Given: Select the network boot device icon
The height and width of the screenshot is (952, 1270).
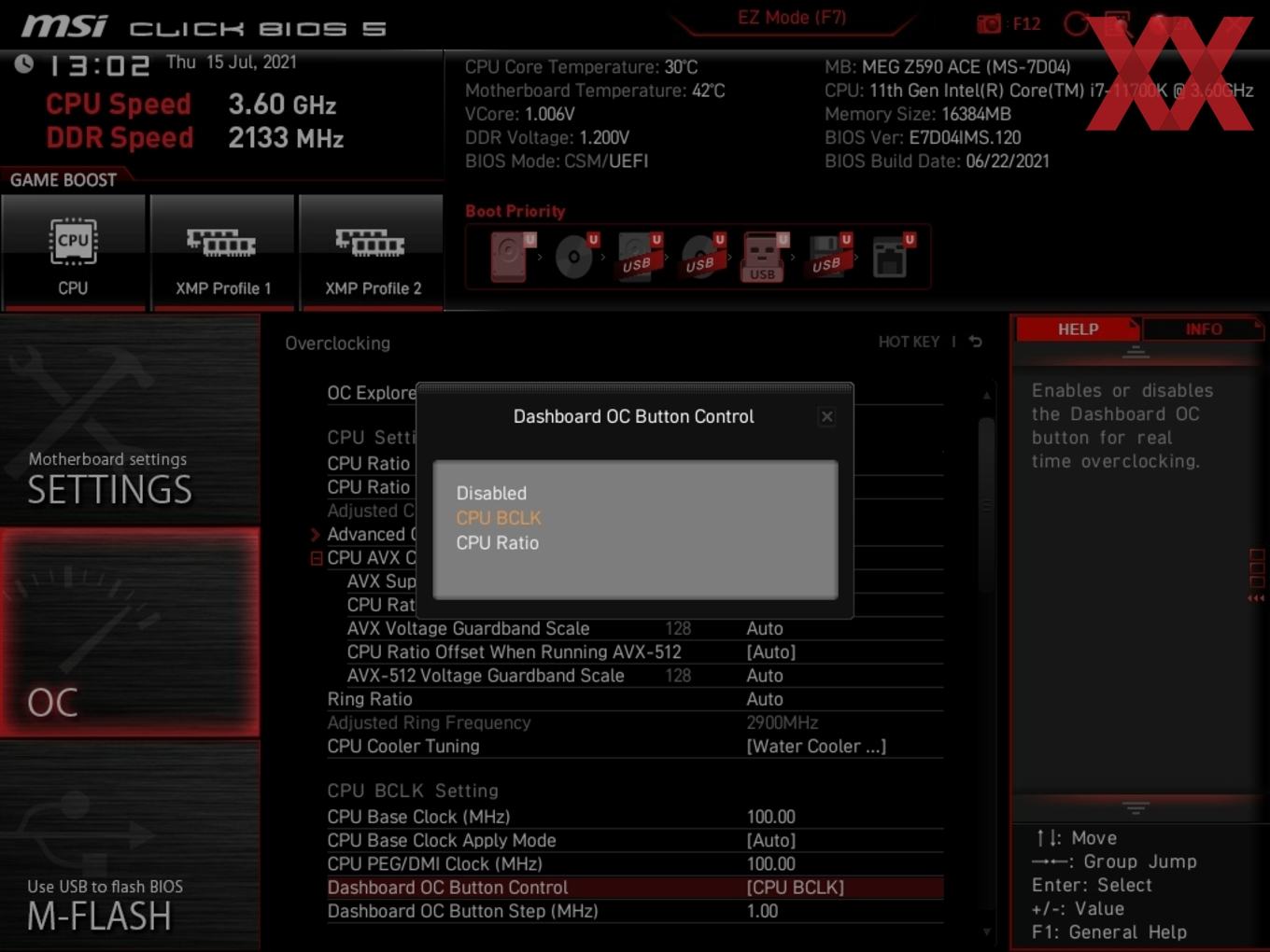Looking at the screenshot, I should [x=892, y=257].
